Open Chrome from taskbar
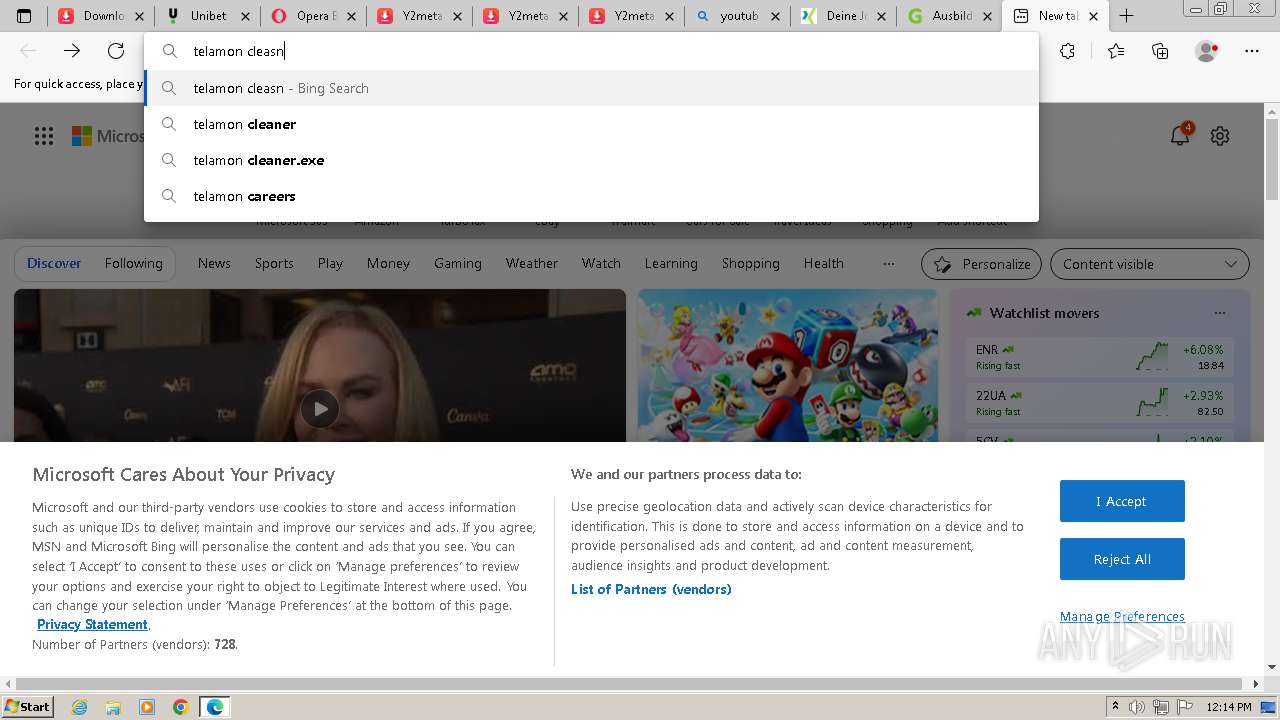This screenshot has width=1280, height=720. (x=181, y=707)
